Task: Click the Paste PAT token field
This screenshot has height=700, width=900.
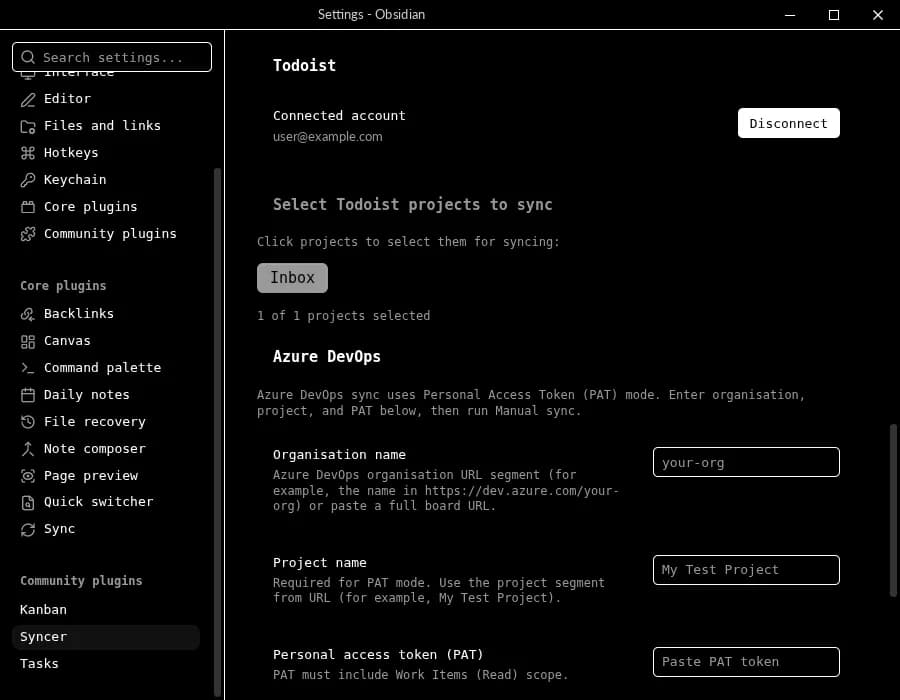Action: coord(746,662)
